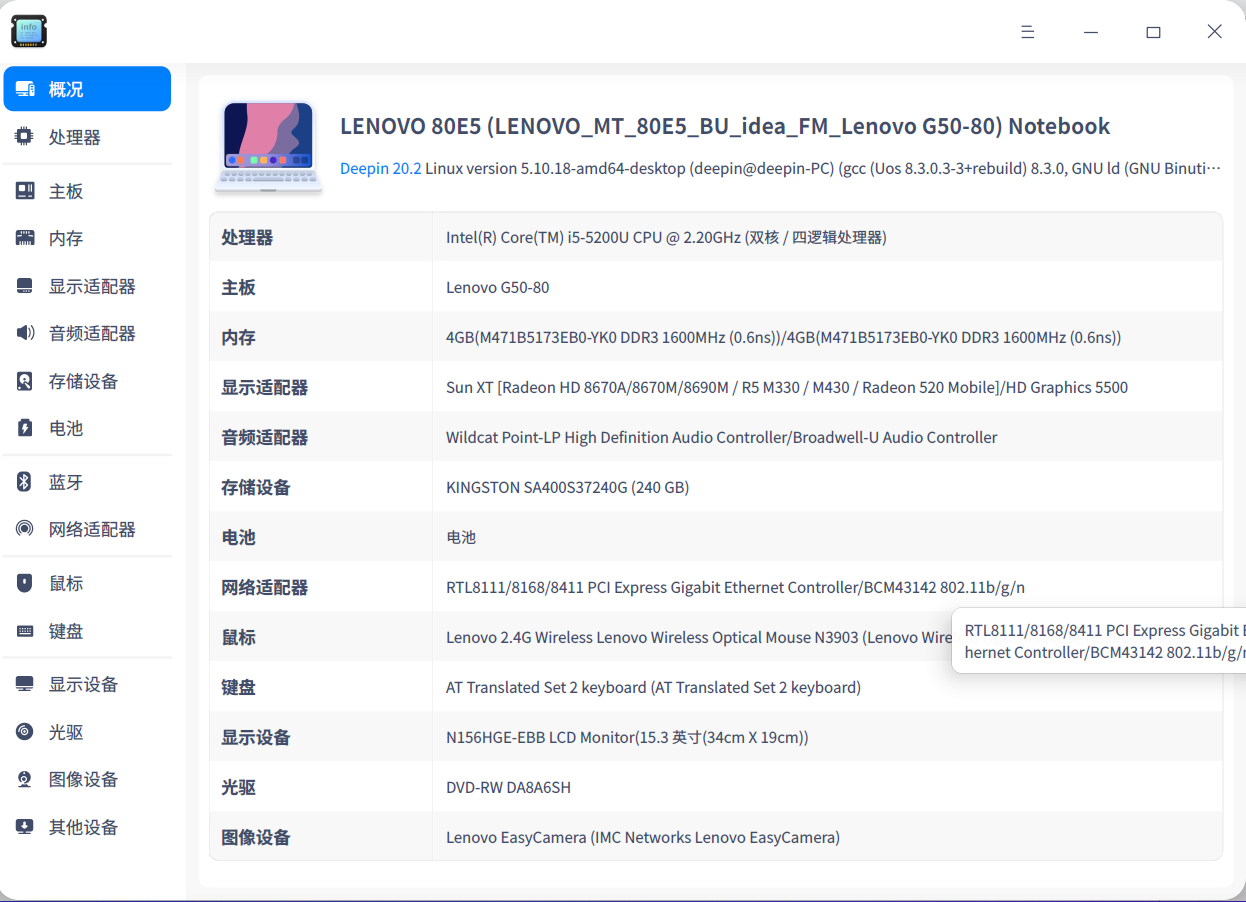This screenshot has height=902, width=1246.
Task: Click the 显示设备 monitor icon in sidebar
Action: [x=25, y=684]
